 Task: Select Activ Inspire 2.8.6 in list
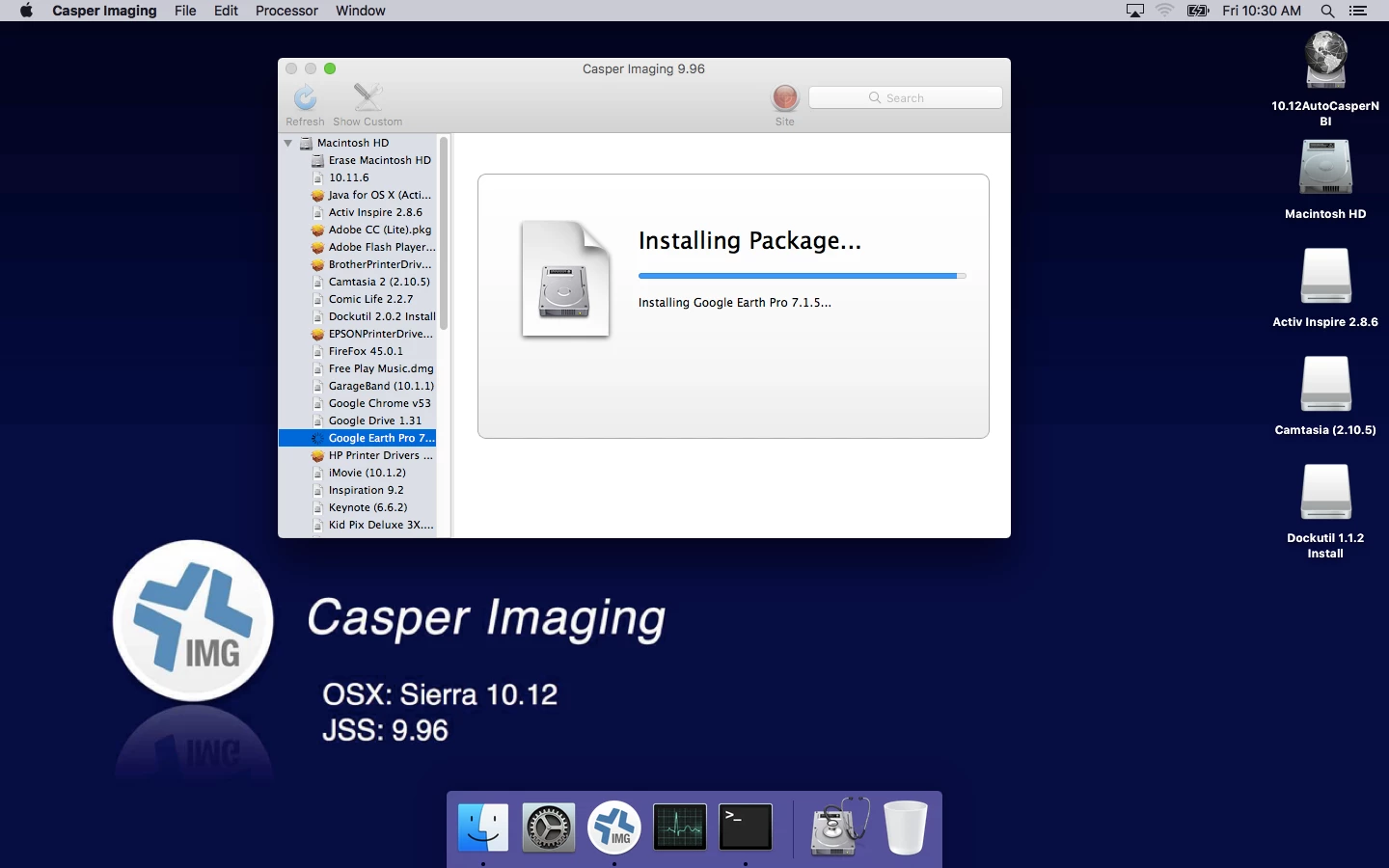(358, 212)
